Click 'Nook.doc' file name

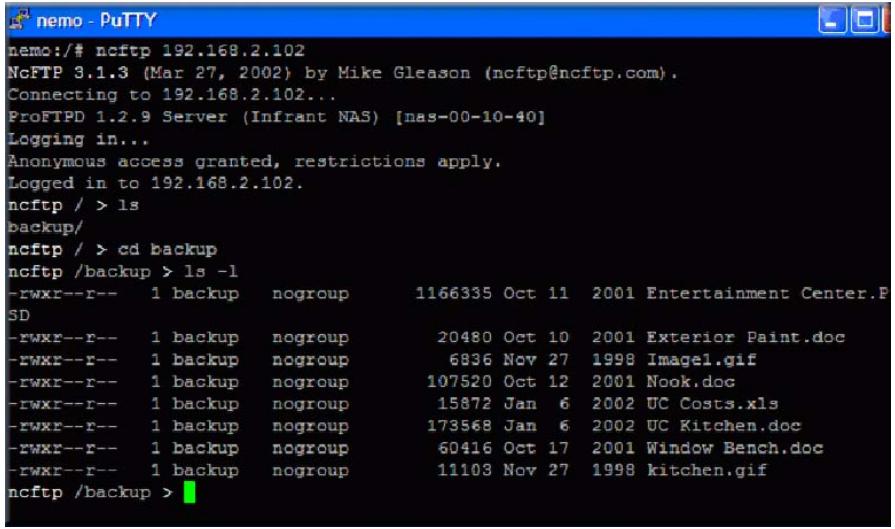[x=690, y=382]
